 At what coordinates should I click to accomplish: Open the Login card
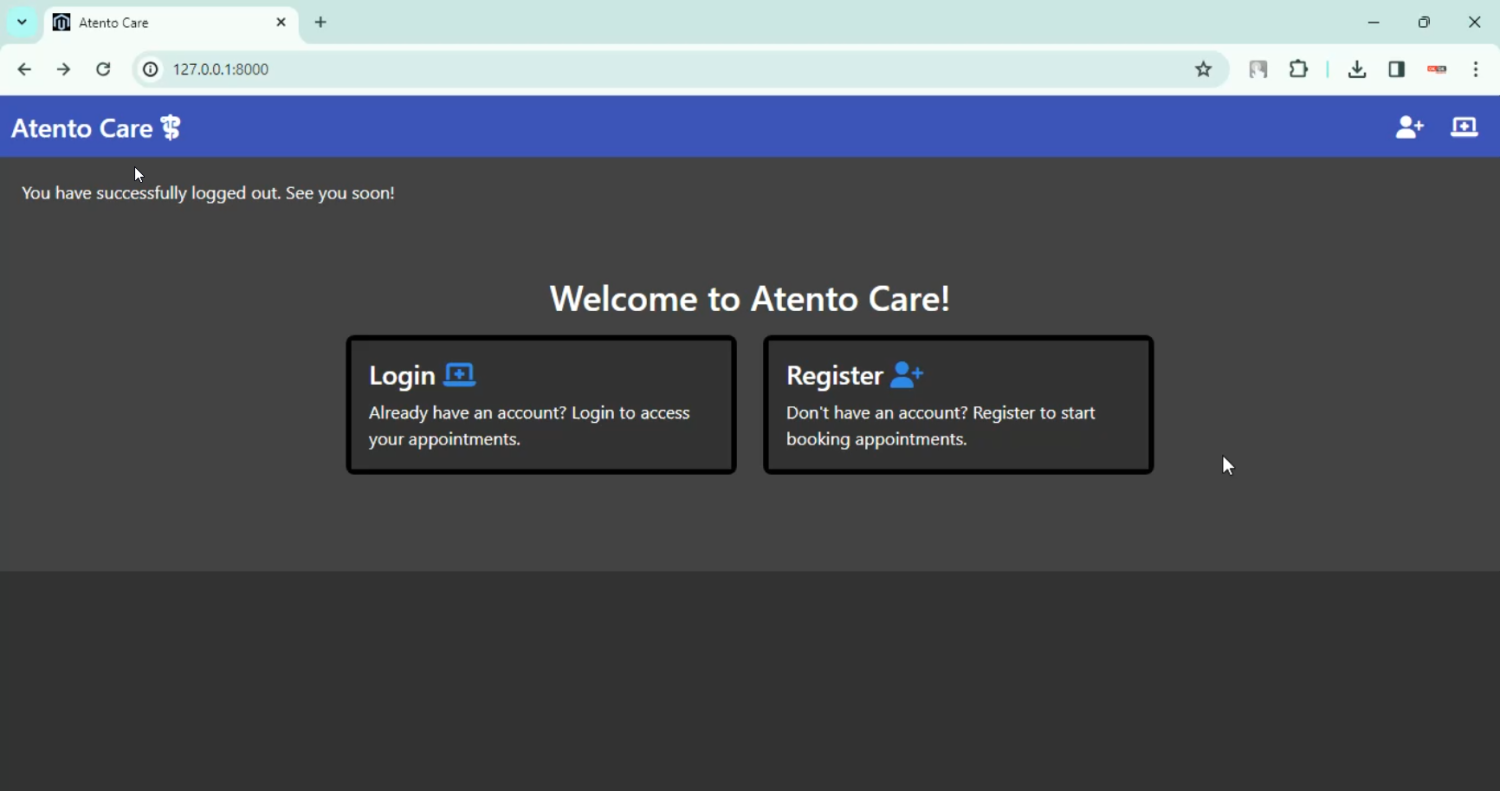coord(541,405)
